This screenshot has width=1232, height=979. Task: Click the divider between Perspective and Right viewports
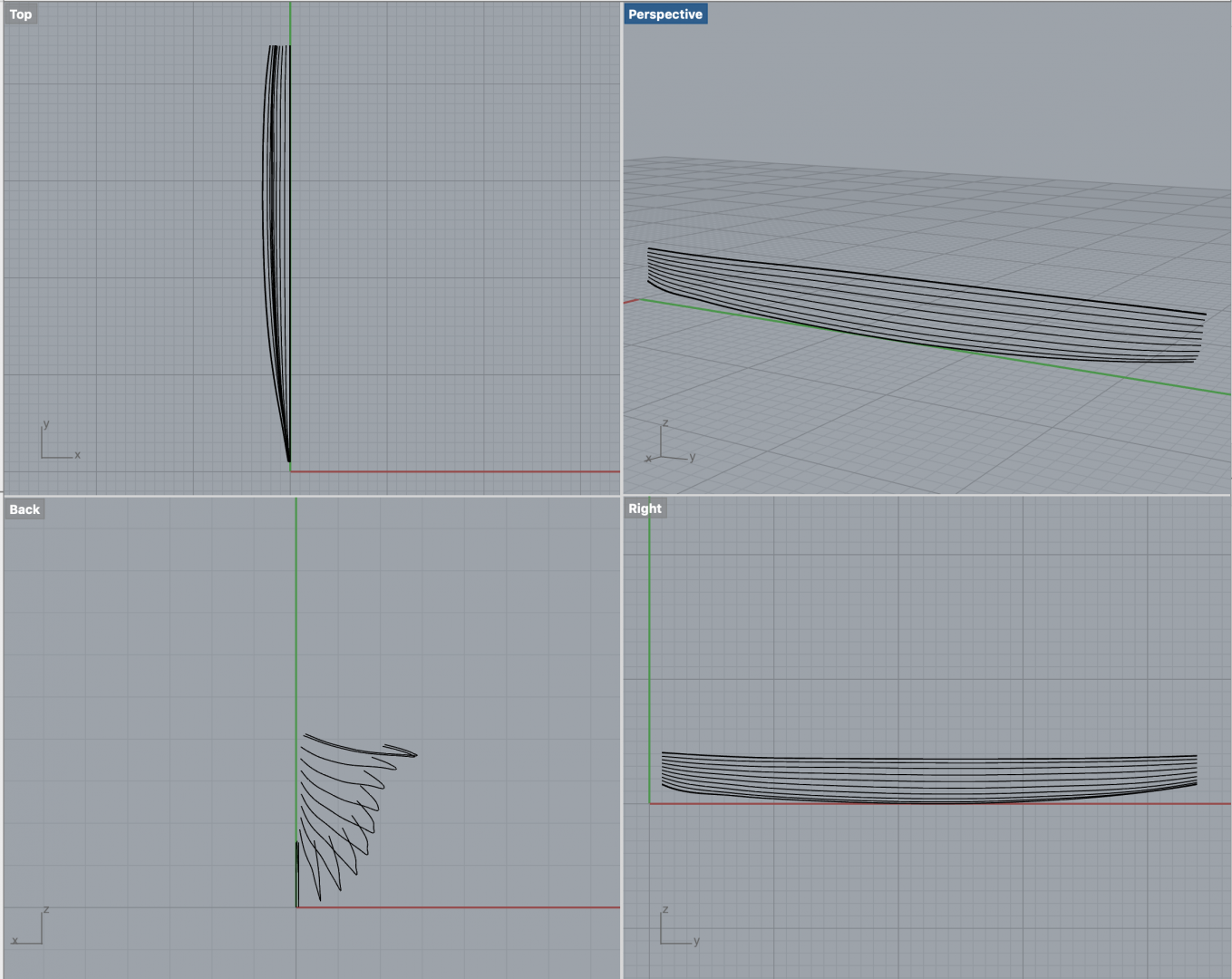[925, 495]
